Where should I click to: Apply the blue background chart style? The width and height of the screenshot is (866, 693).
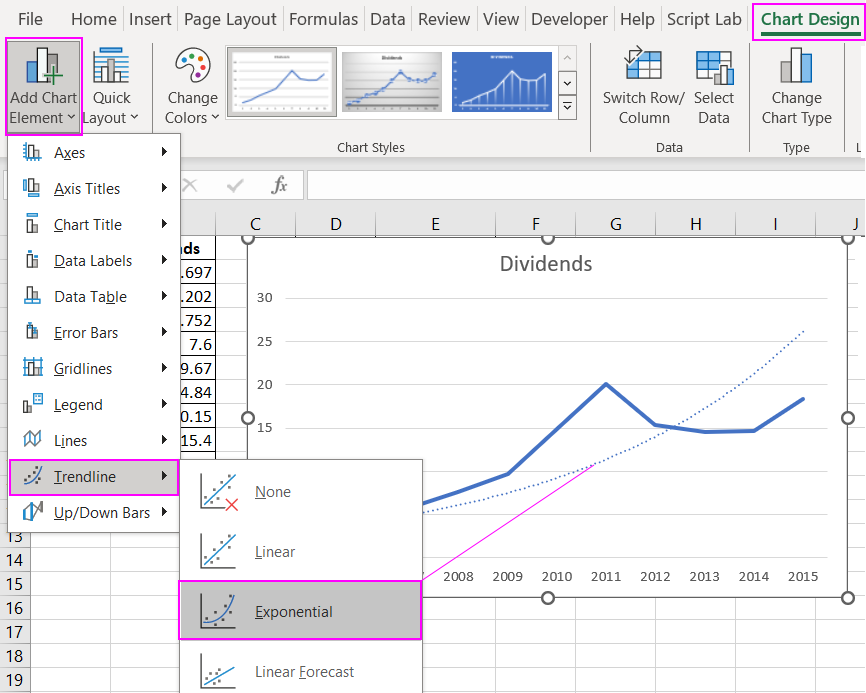tap(501, 82)
